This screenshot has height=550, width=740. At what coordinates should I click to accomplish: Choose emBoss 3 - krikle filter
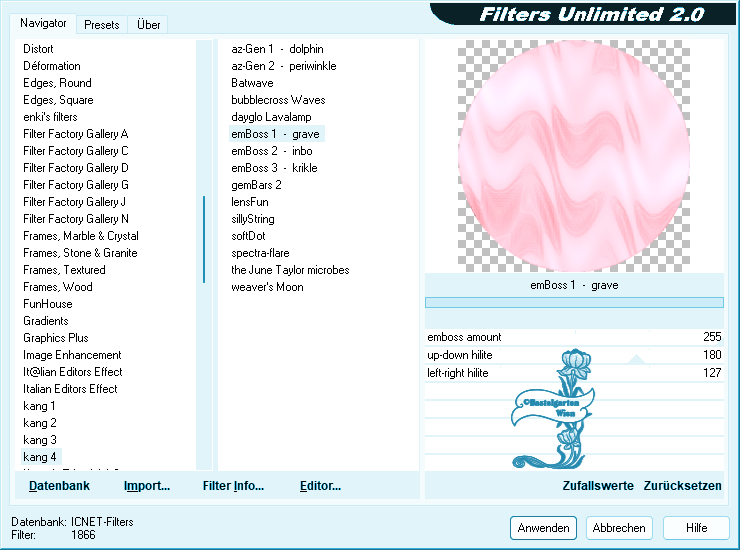[x=274, y=168]
